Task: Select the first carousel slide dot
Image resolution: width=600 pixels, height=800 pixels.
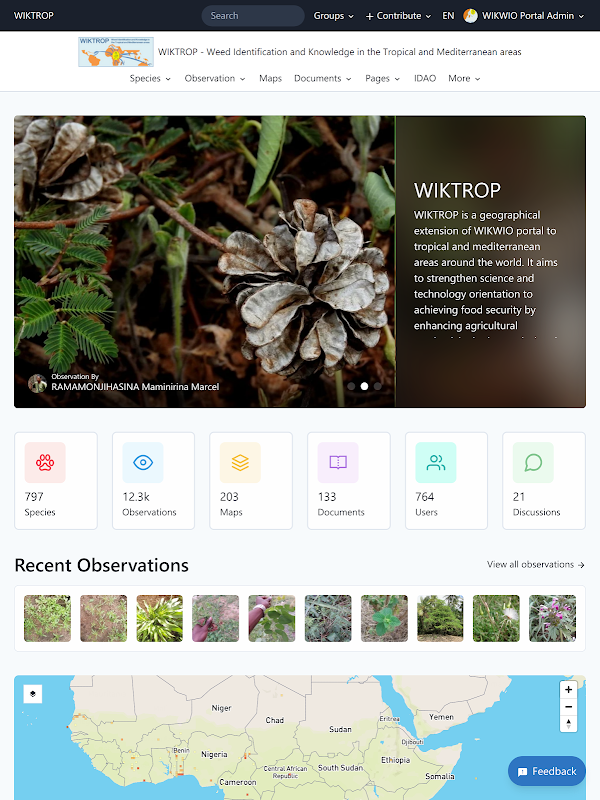Action: pos(351,386)
